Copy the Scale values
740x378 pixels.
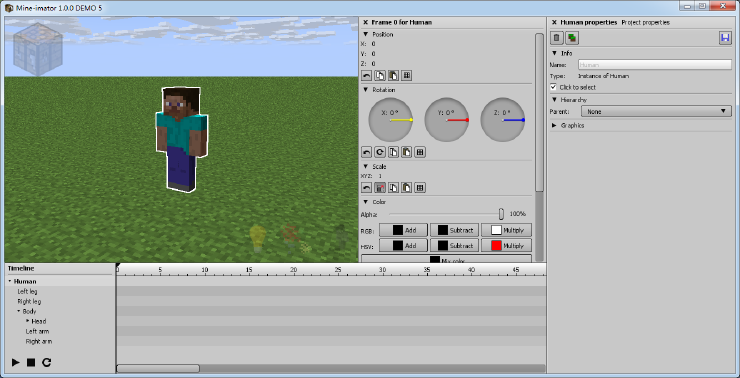tap(393, 188)
